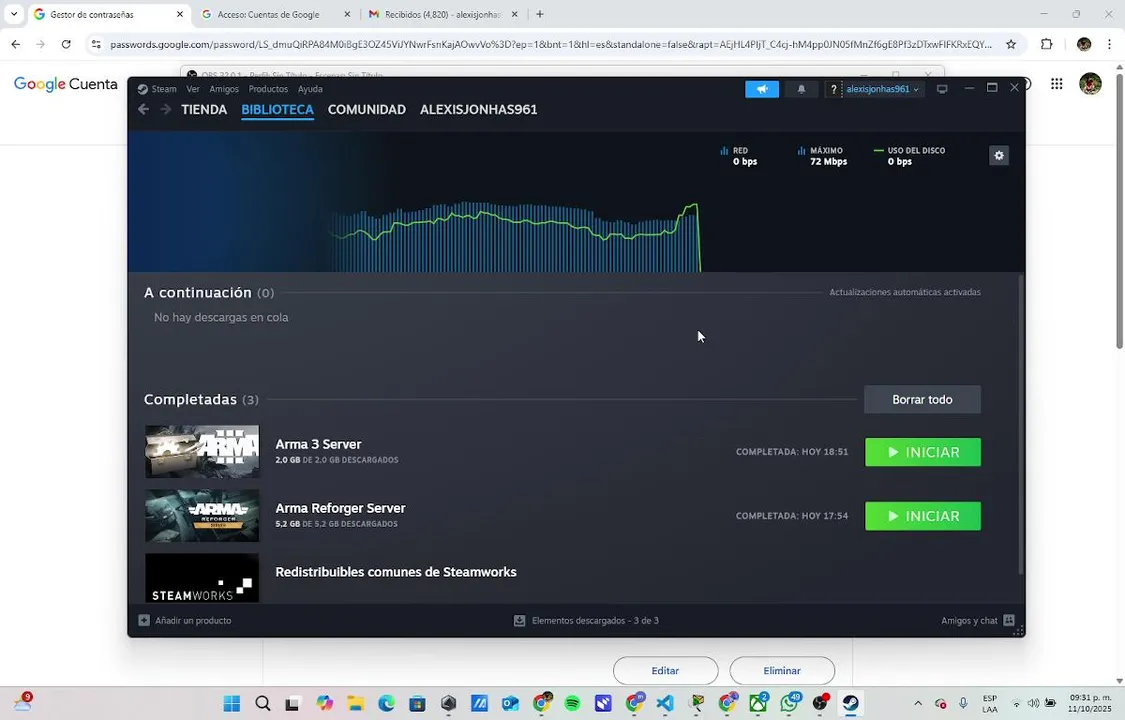Open the Ayuda menu
The width and height of the screenshot is (1125, 720).
[x=310, y=89]
